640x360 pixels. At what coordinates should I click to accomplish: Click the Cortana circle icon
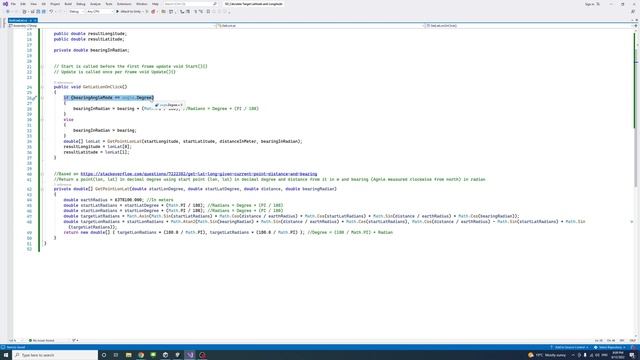104,355
